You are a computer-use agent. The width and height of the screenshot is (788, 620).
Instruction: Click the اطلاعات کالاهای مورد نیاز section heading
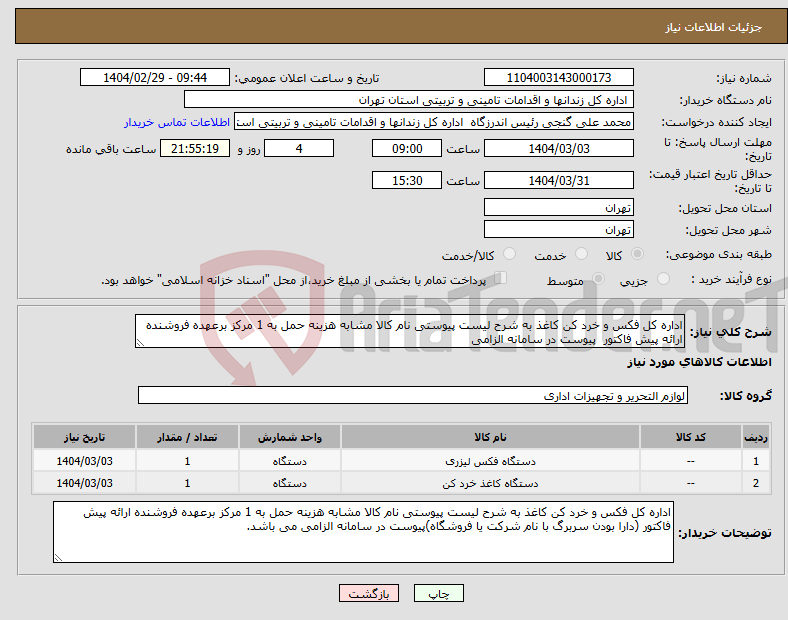click(699, 362)
